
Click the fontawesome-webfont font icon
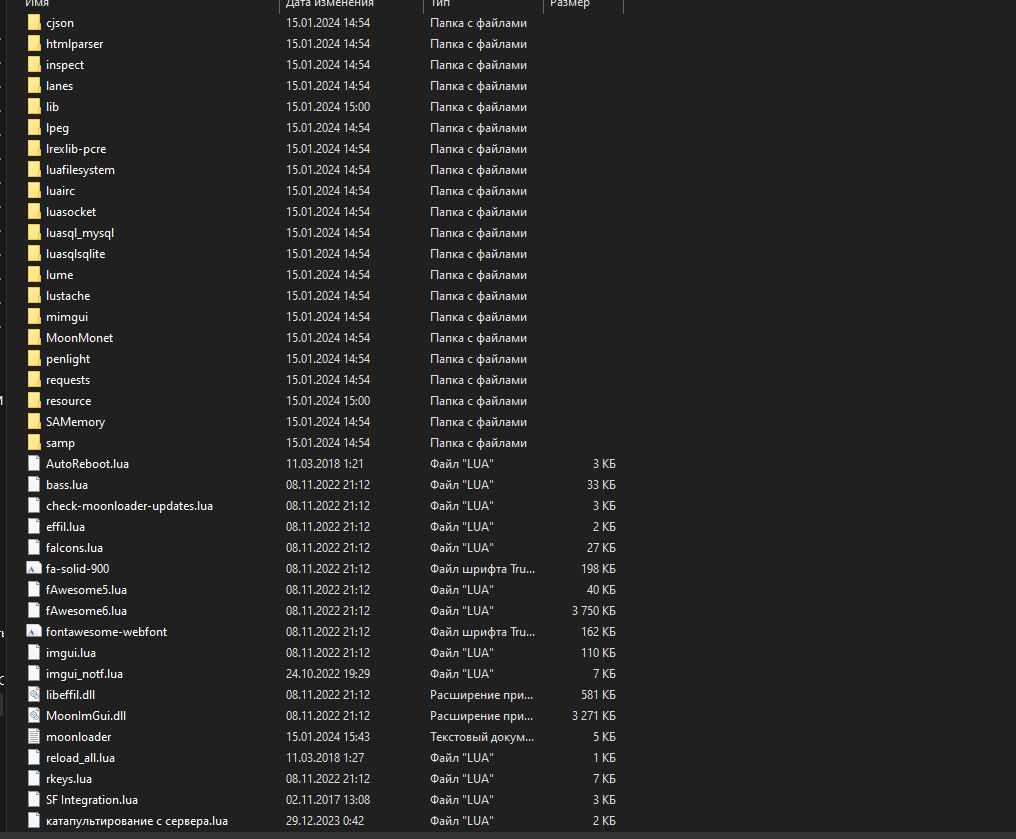35,632
